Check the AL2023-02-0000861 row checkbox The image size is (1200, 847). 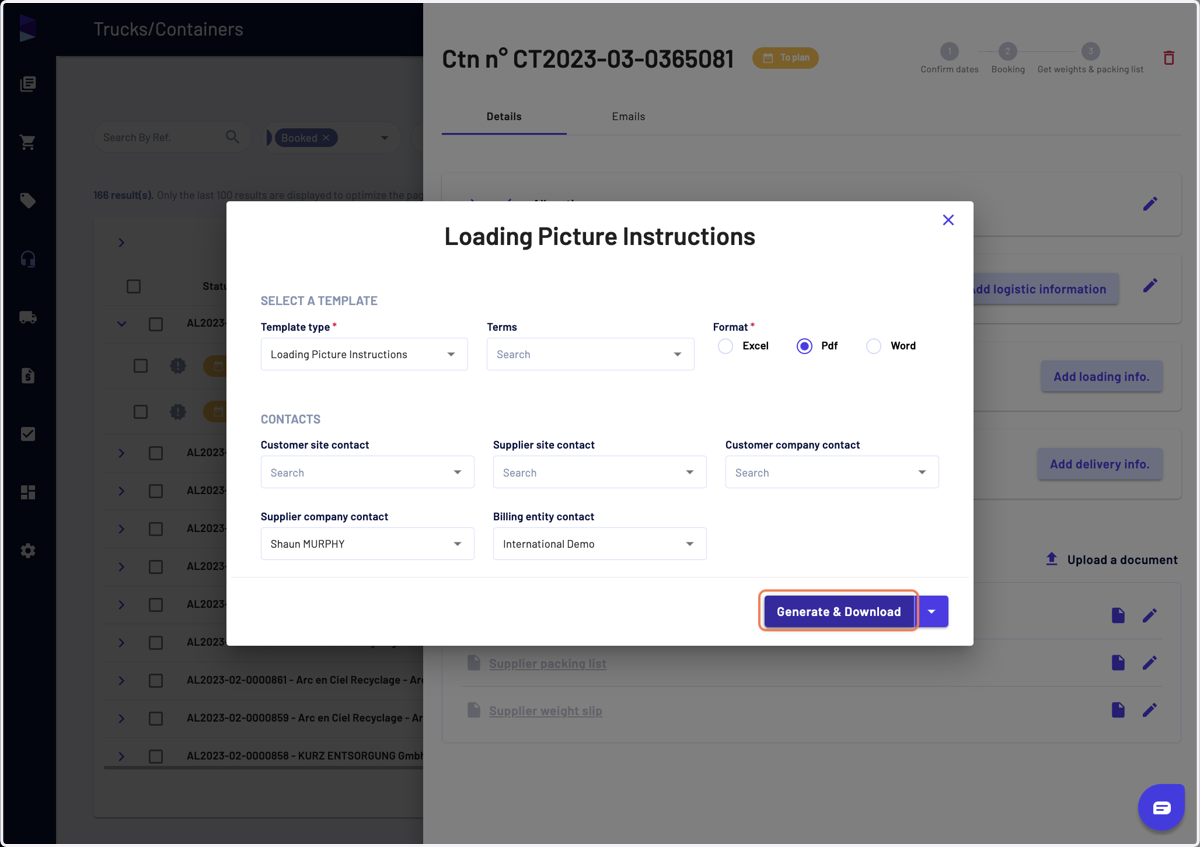156,681
